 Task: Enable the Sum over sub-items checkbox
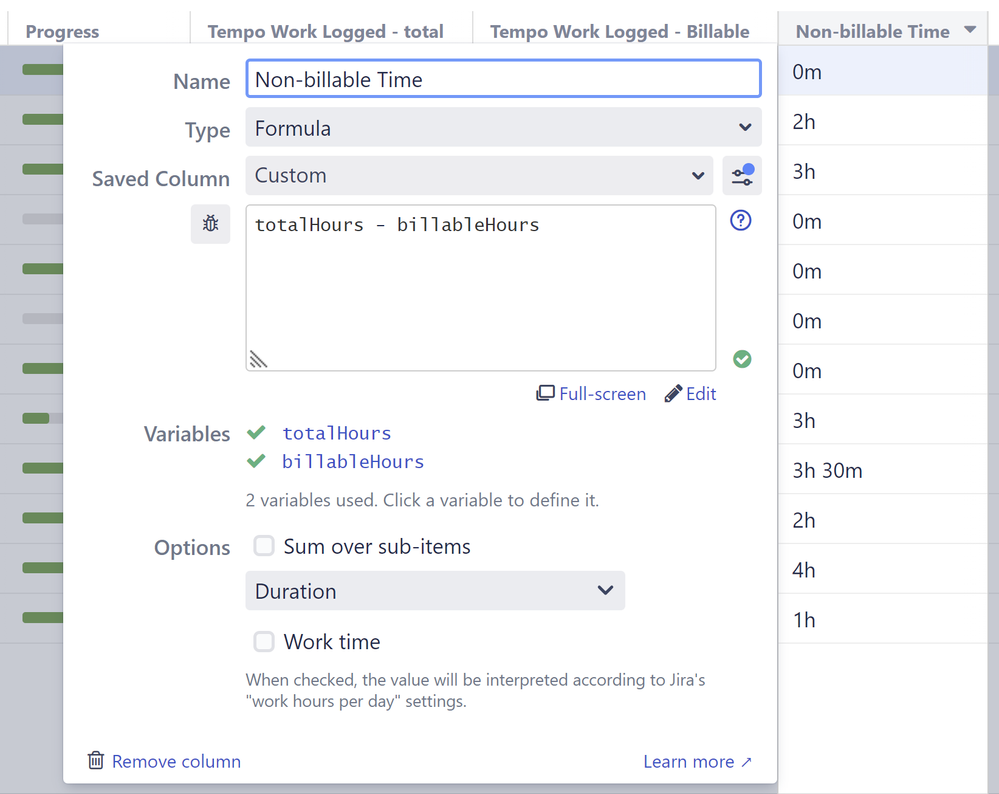click(x=264, y=546)
